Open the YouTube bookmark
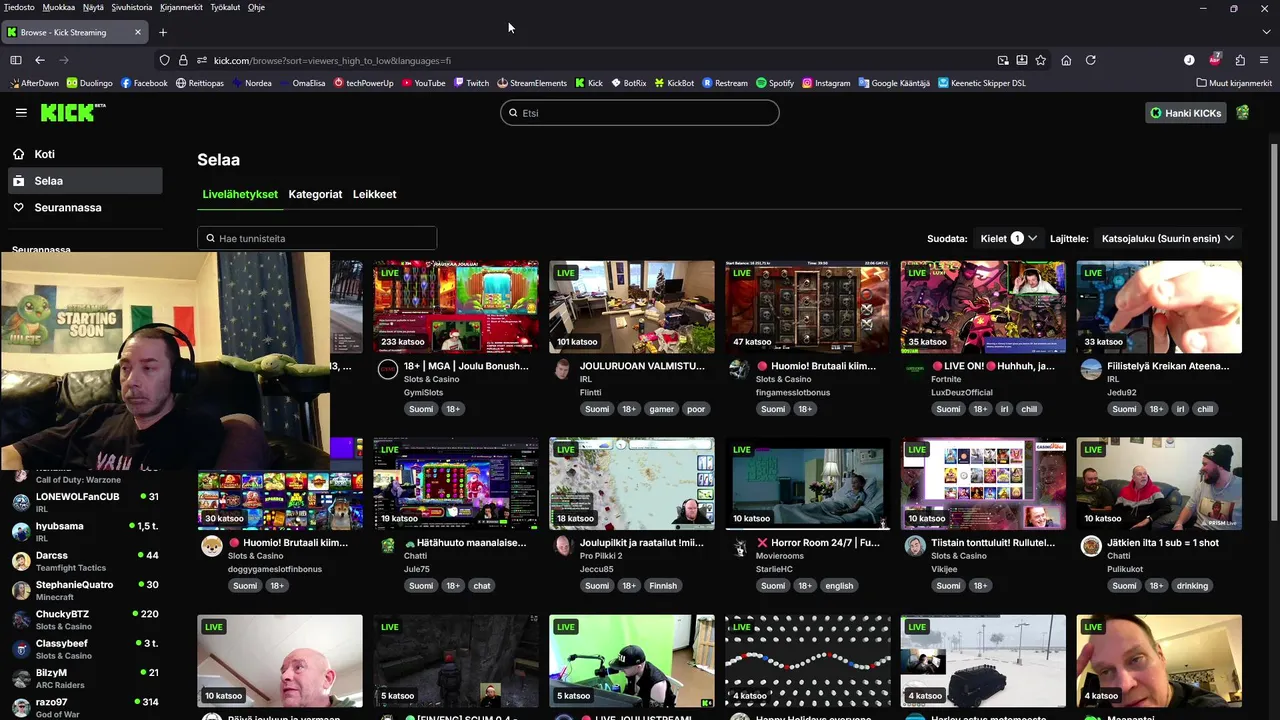 coord(423,83)
